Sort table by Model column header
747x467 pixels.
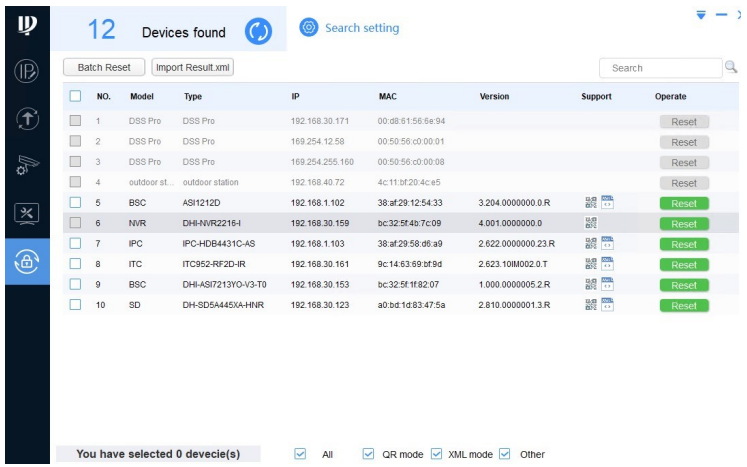tap(141, 97)
